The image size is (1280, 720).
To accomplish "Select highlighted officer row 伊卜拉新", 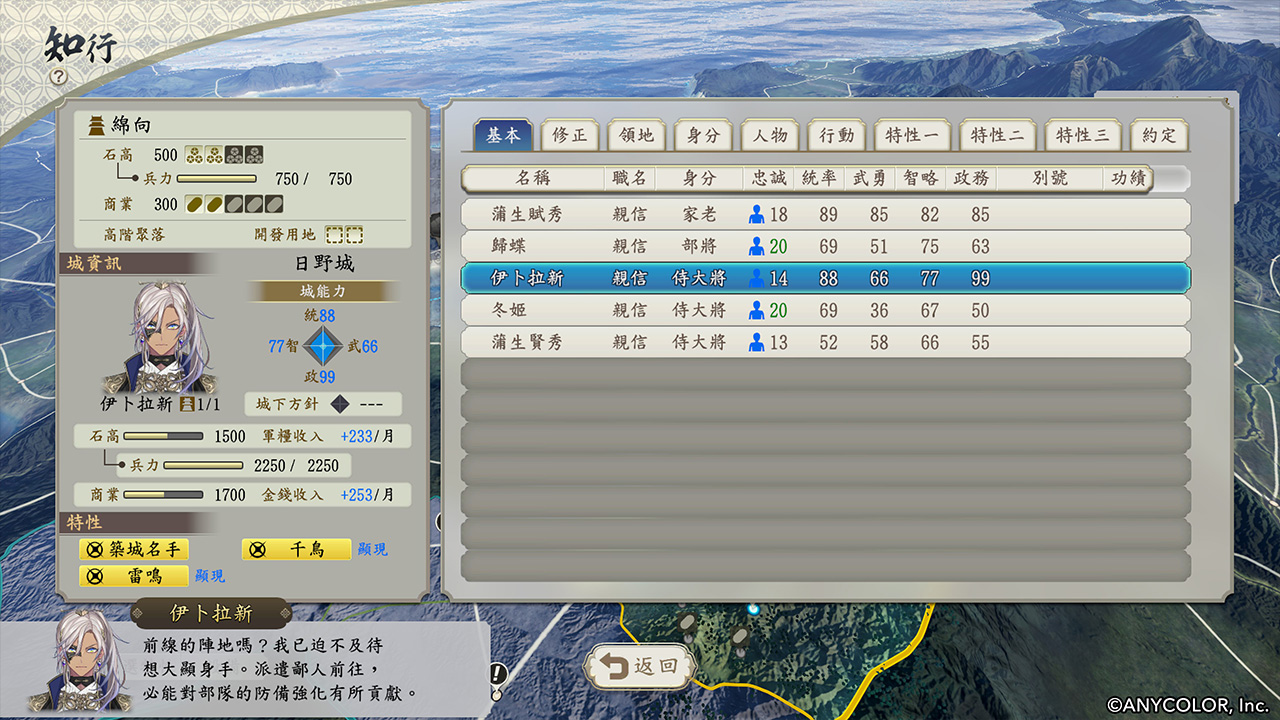I will click(826, 278).
